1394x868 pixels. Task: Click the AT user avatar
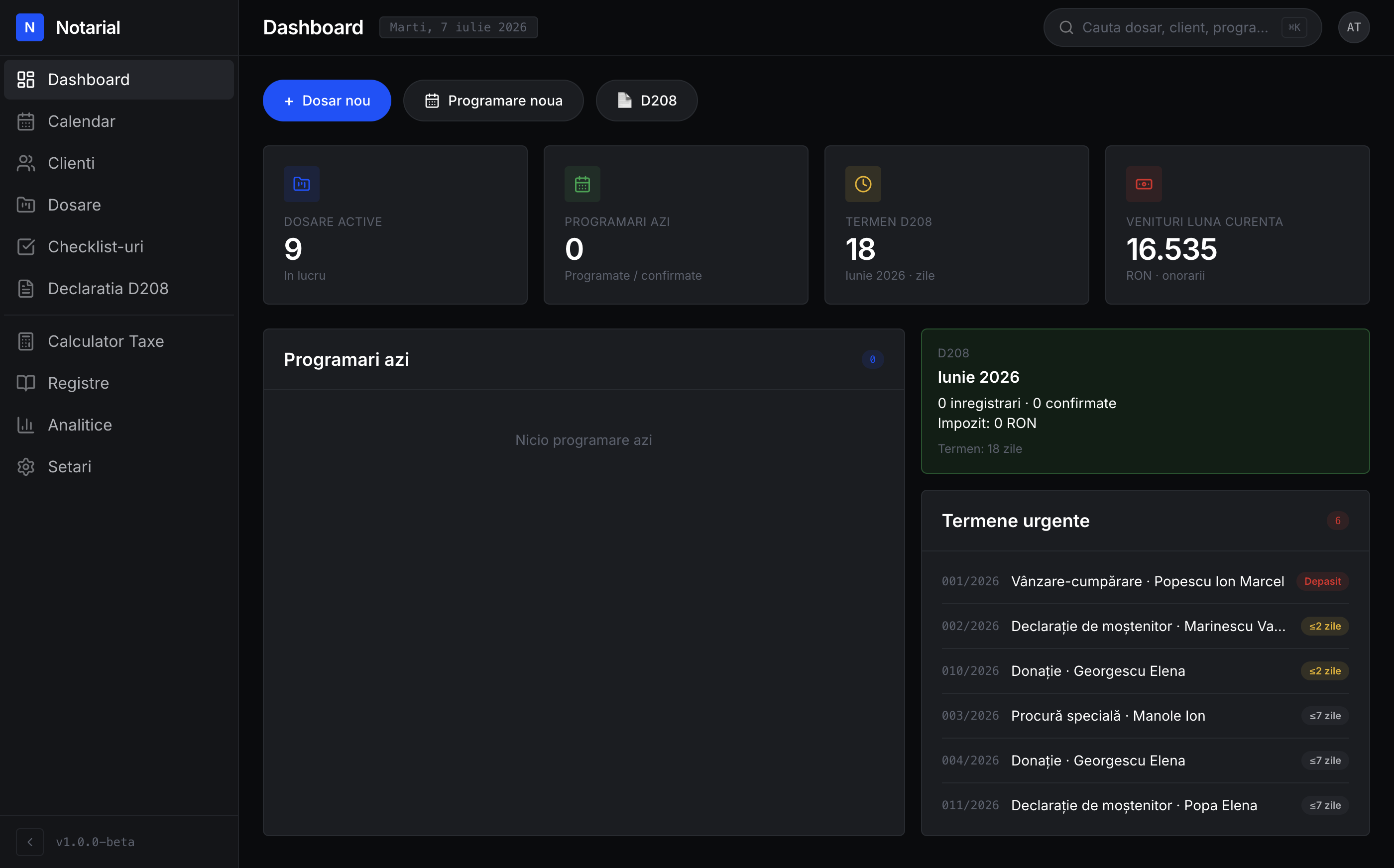(1353, 27)
